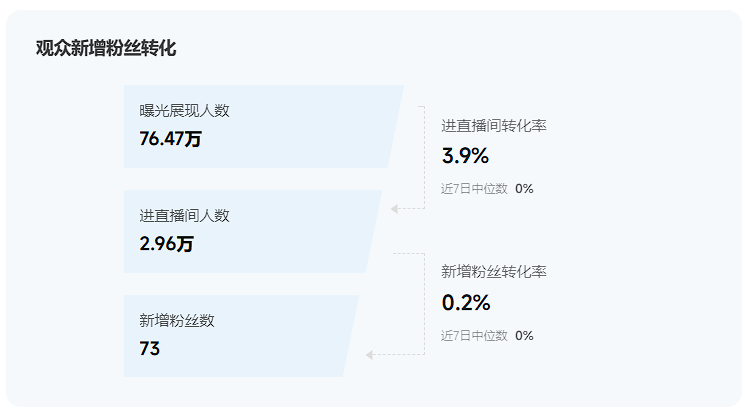
Task: Click the arrow pointing to 进直播间人数
Action: point(394,209)
